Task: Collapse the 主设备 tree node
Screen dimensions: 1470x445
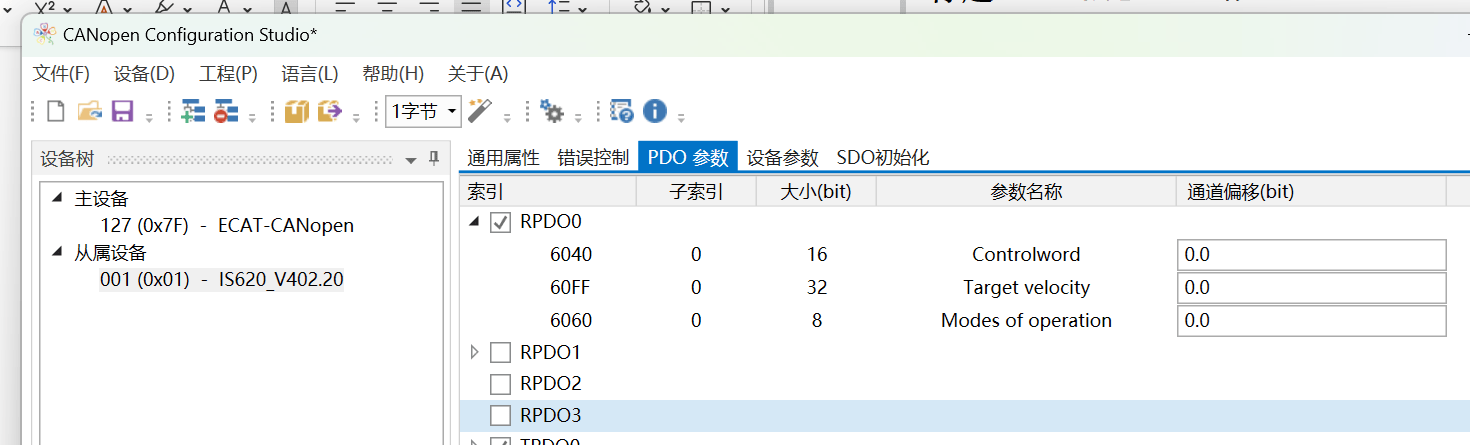Action: [57, 198]
